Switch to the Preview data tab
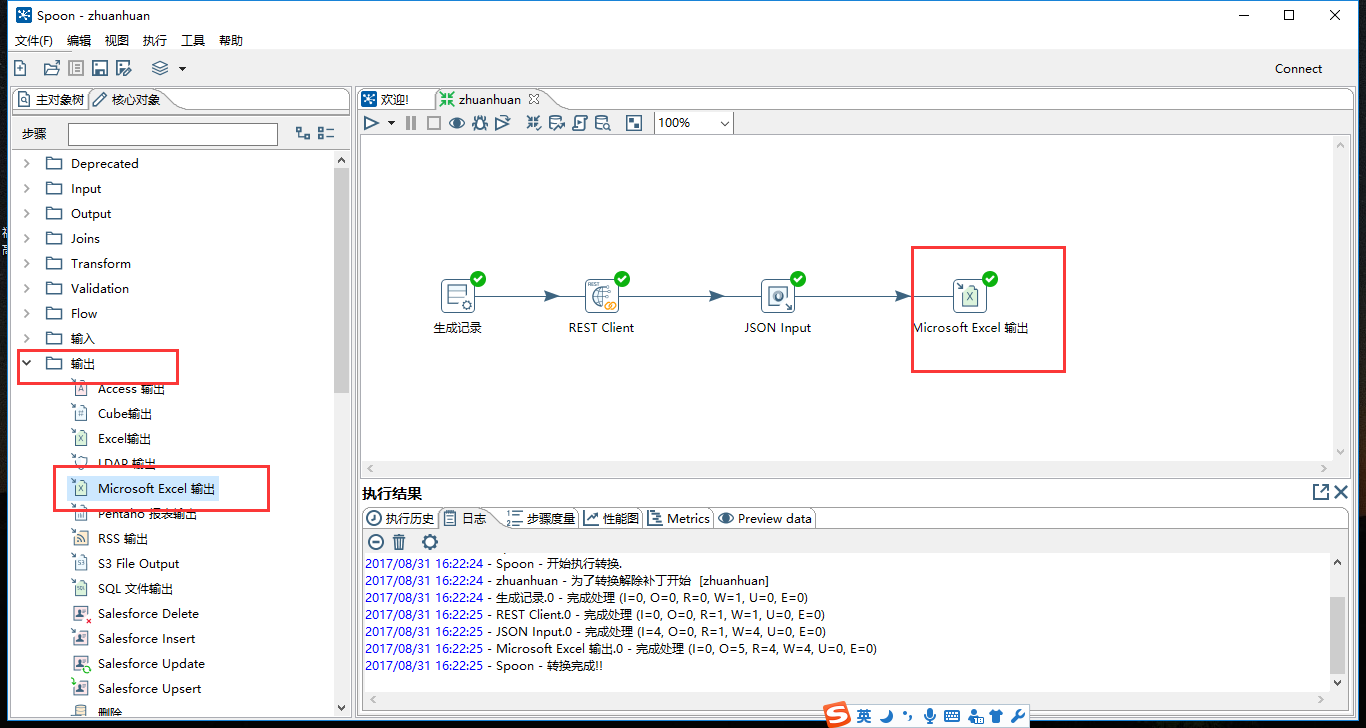 [765, 518]
